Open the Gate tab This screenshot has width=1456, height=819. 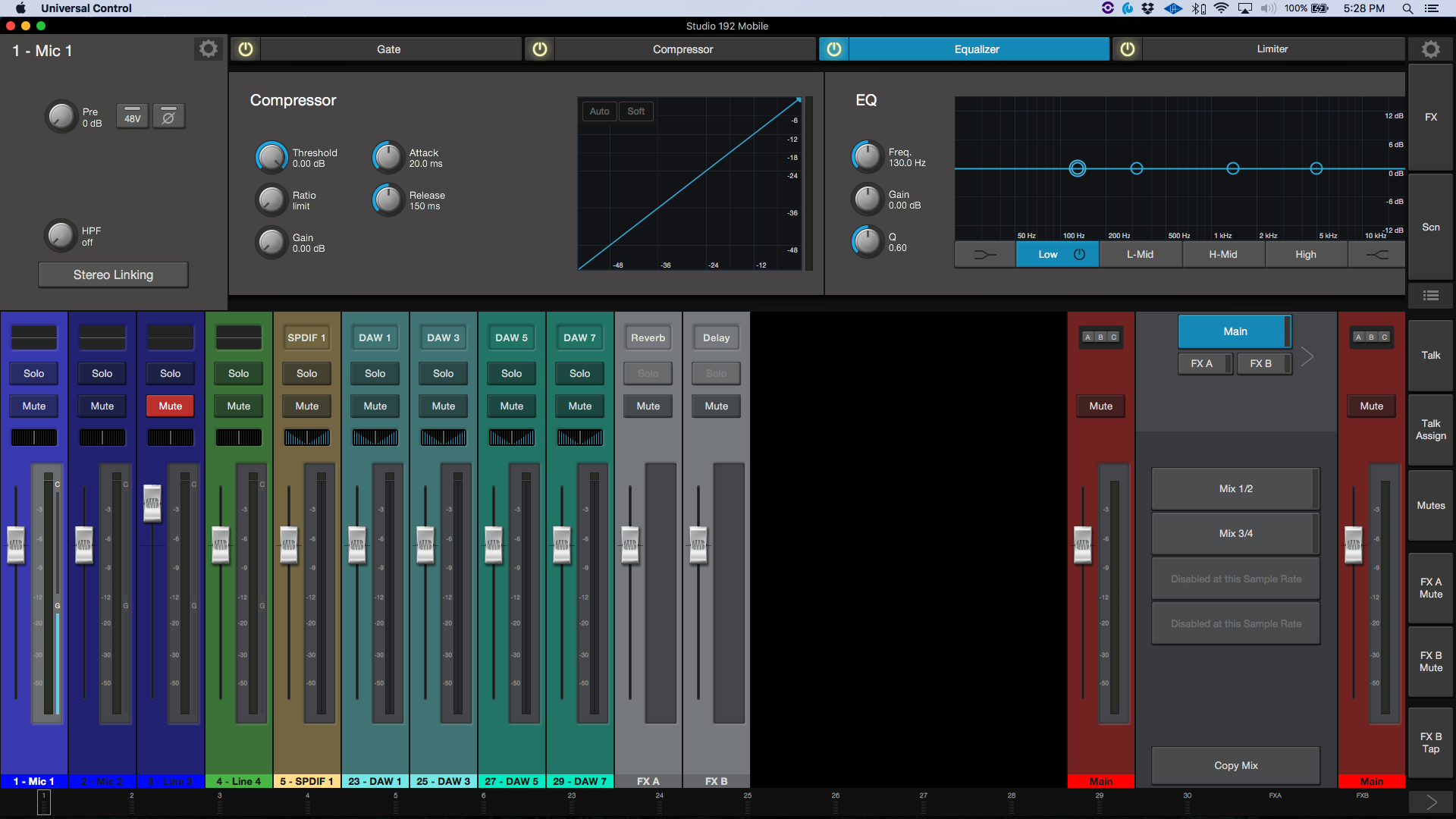coord(390,49)
